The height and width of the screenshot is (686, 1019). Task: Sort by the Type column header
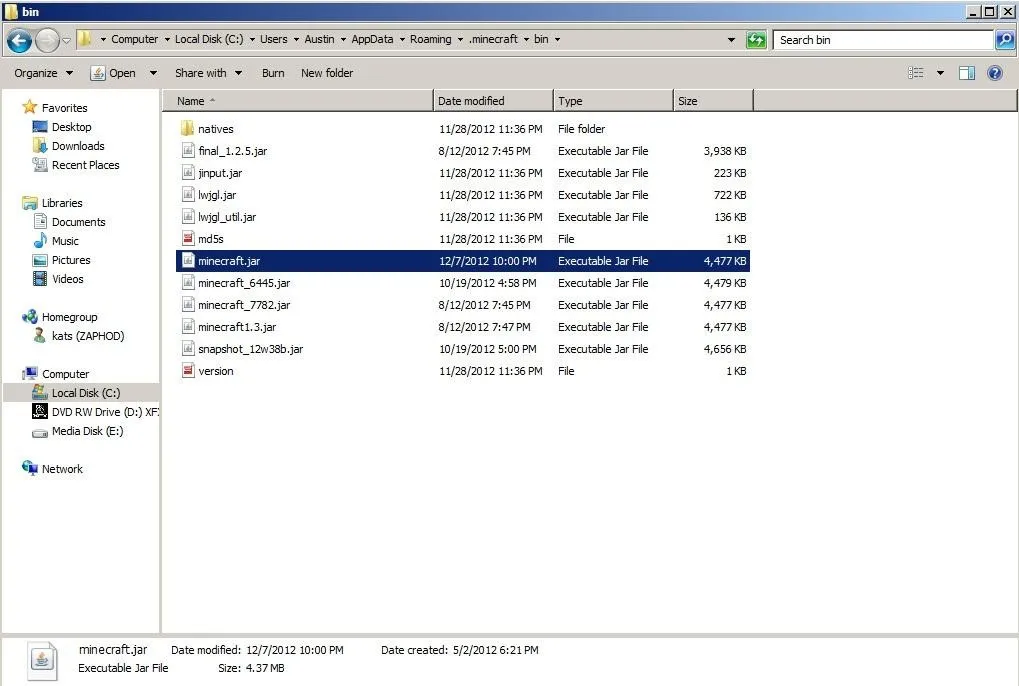tap(613, 101)
